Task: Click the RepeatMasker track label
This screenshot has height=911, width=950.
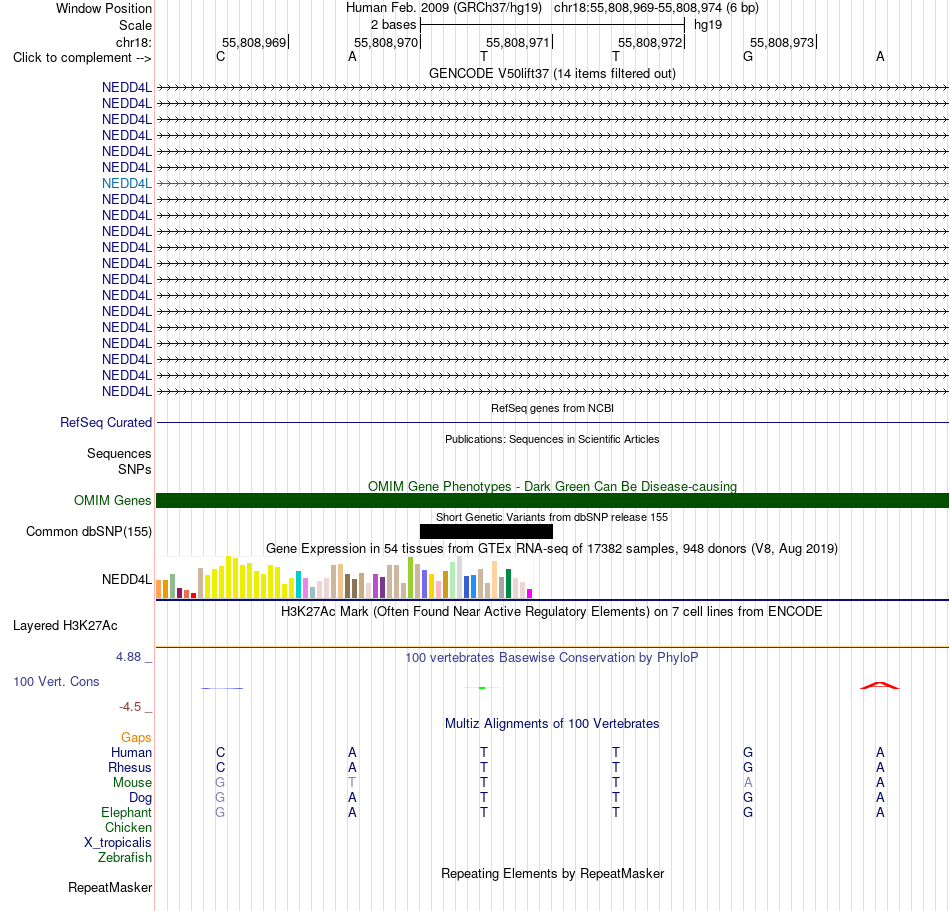Action: [110, 887]
